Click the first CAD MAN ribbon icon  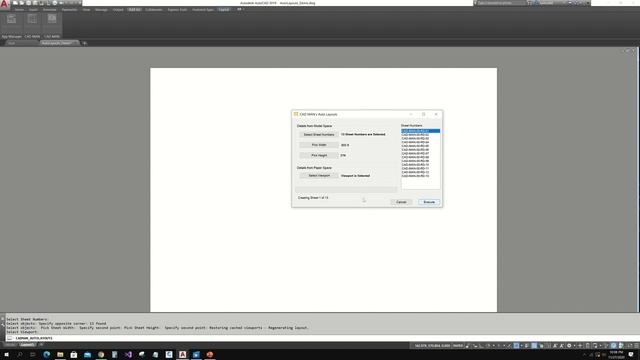[32, 19]
